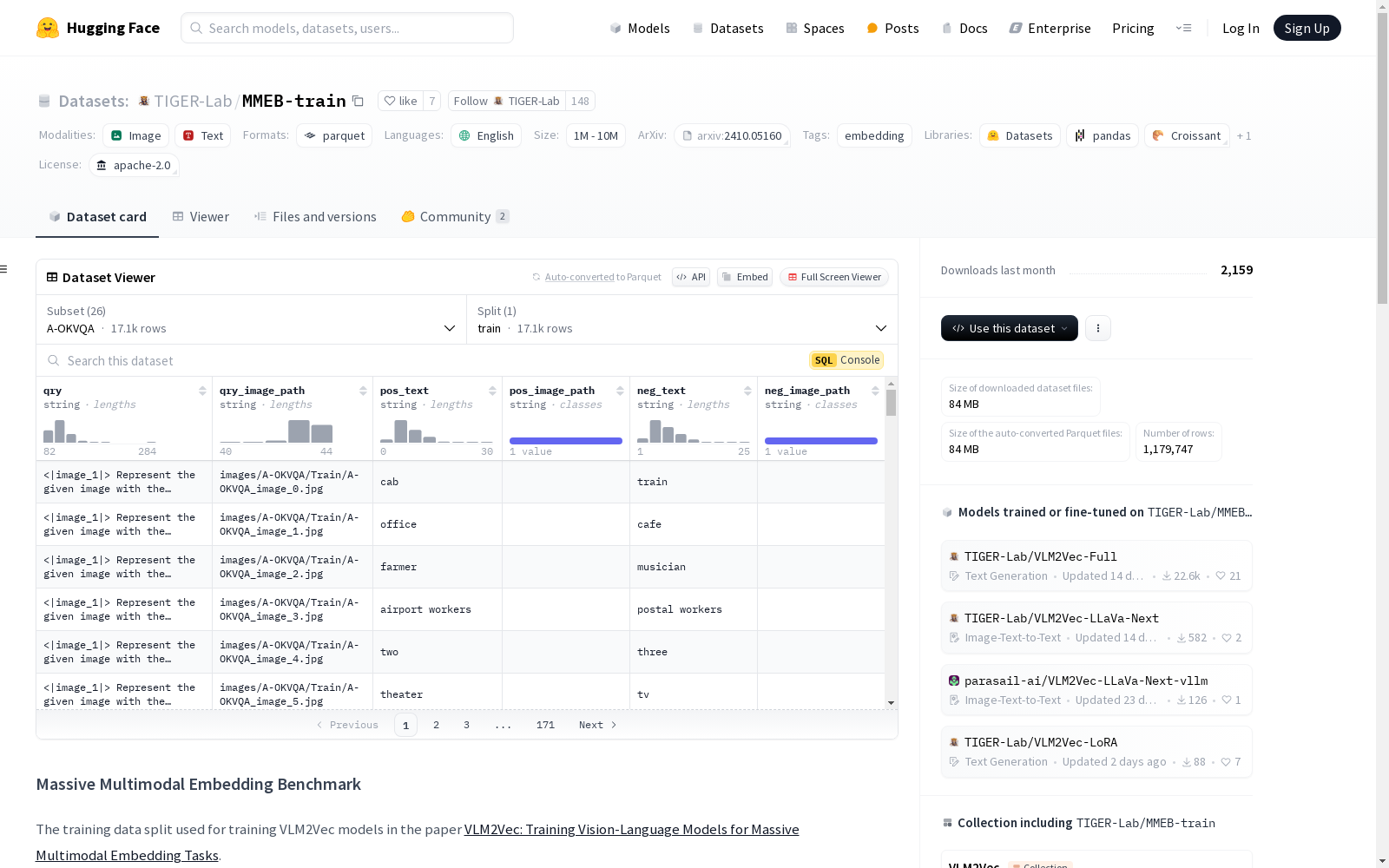The height and width of the screenshot is (868, 1389).
Task: Sort the neg_text column
Action: click(747, 391)
